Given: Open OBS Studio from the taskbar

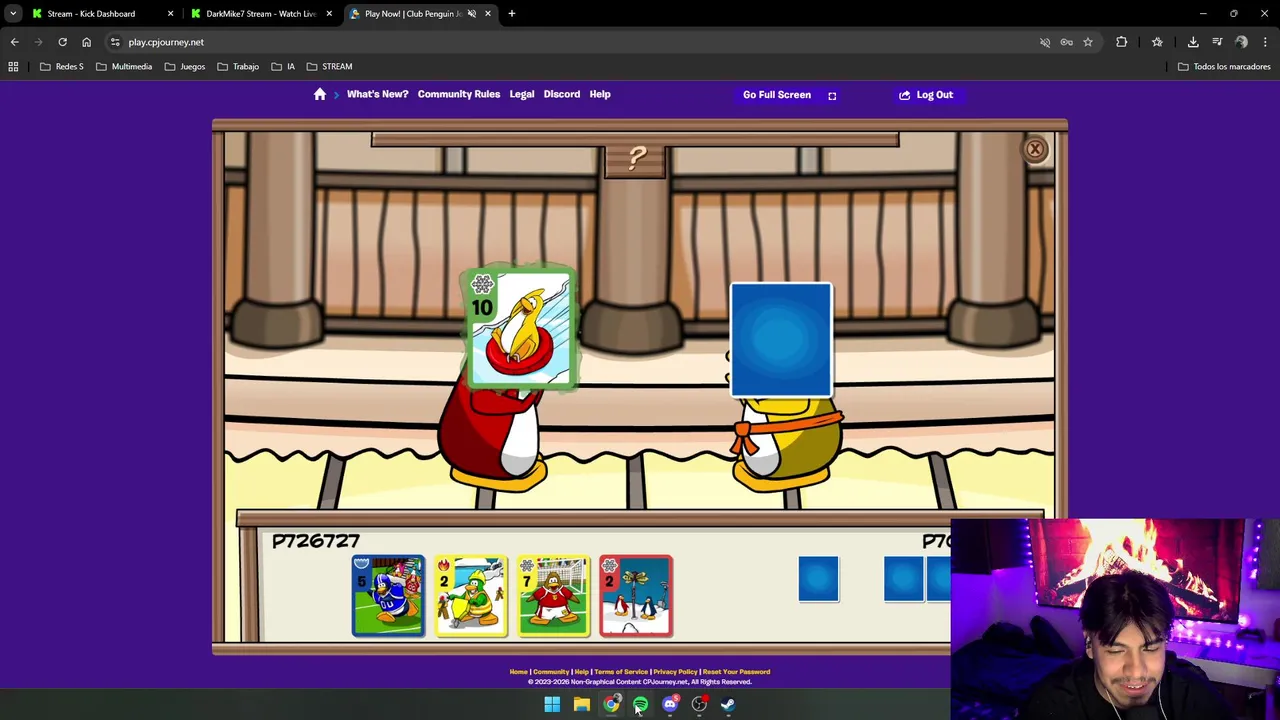Looking at the screenshot, I should (x=699, y=704).
